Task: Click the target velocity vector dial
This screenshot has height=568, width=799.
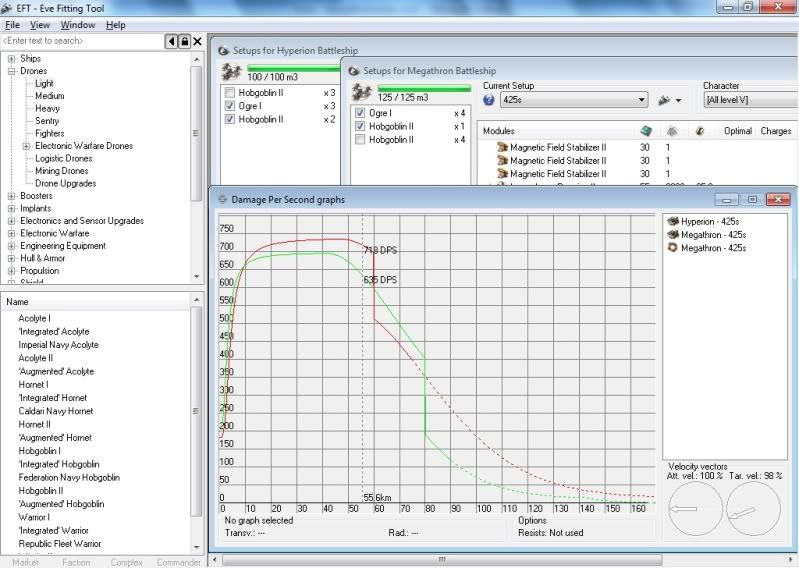Action: pyautogui.click(x=753, y=508)
